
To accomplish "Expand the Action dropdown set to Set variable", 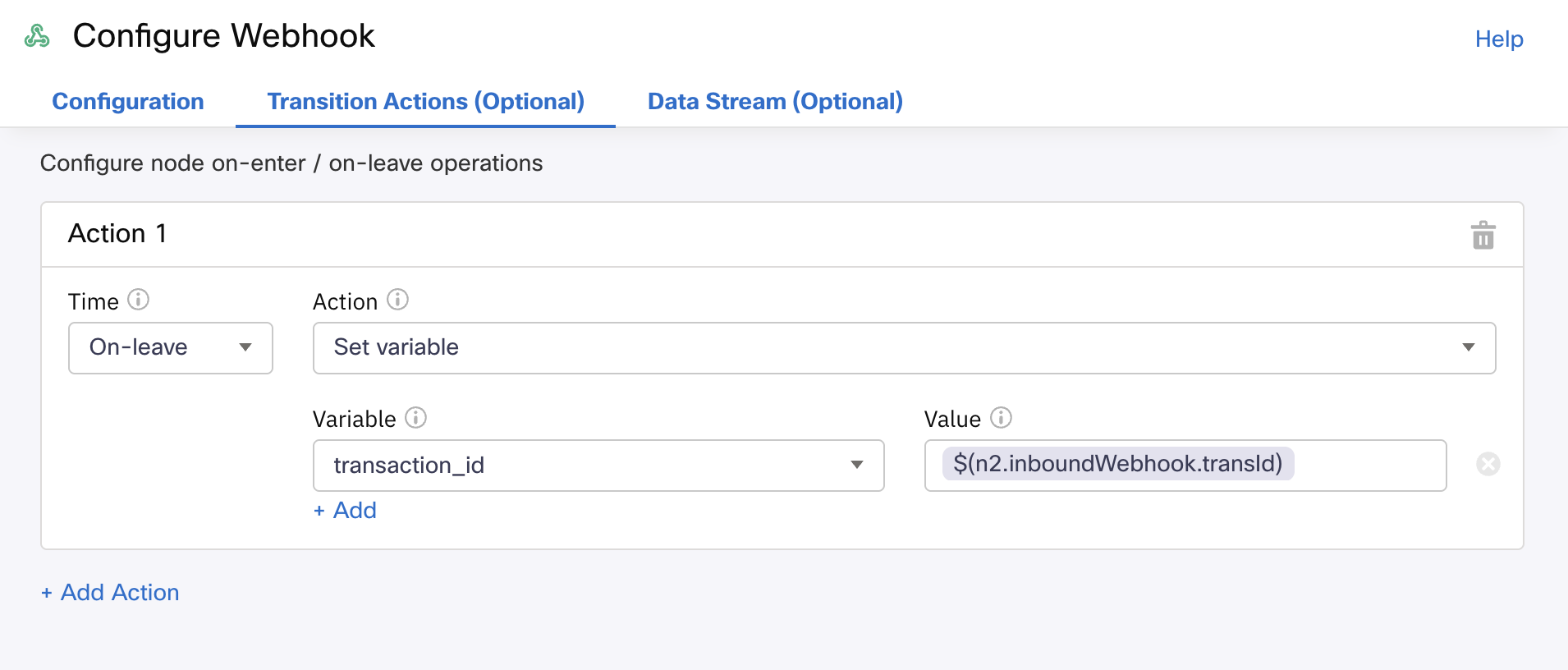I will pos(903,348).
